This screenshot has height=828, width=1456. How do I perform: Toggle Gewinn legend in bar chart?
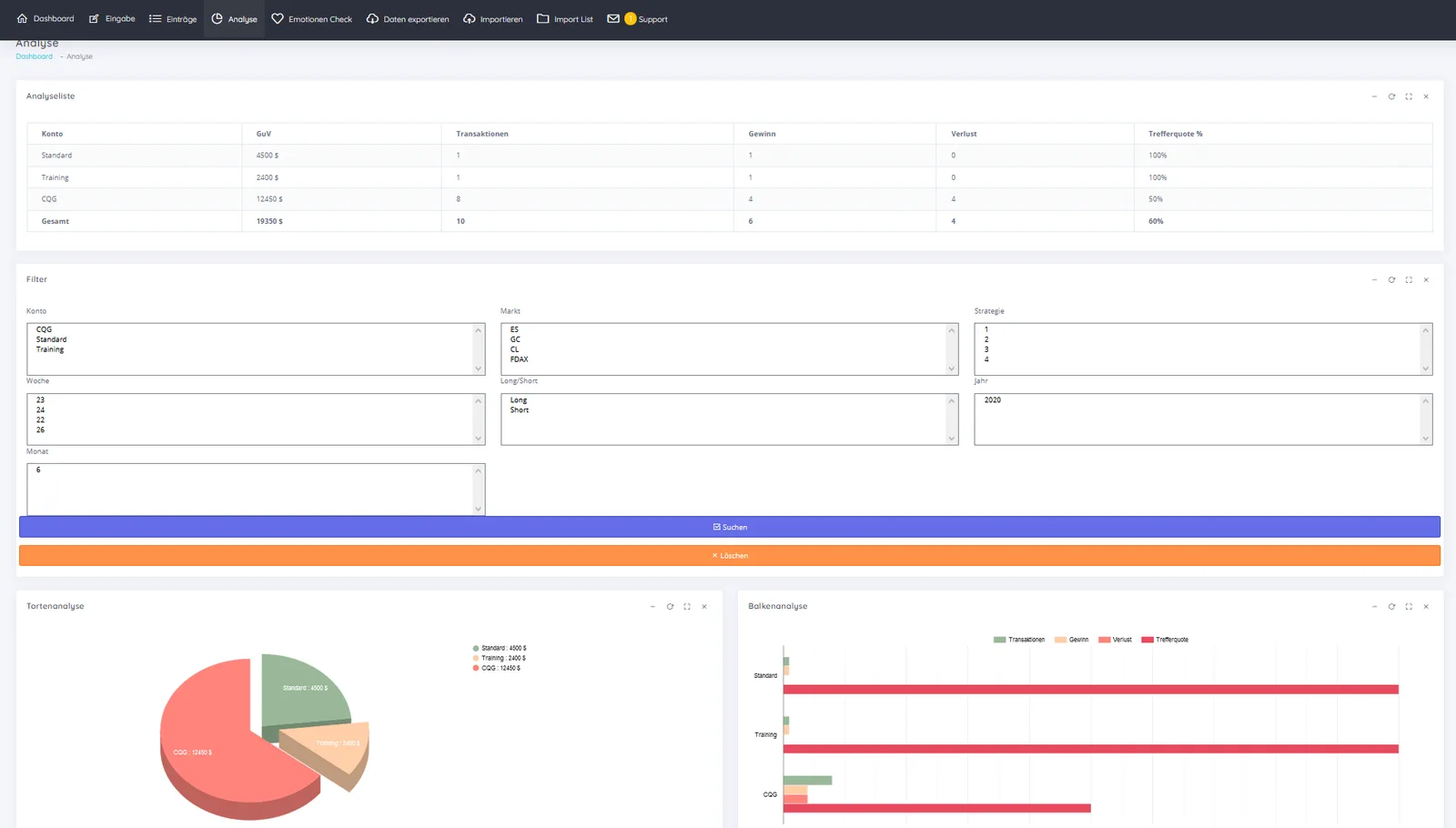click(1071, 640)
